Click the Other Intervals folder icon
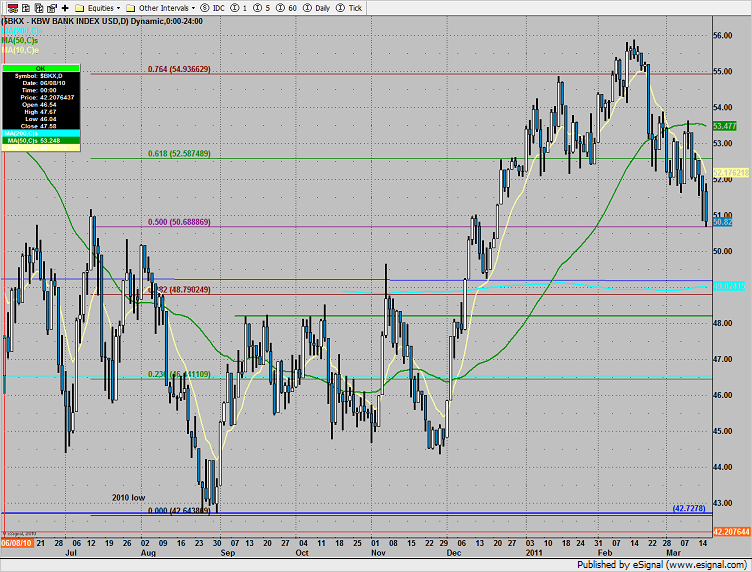 [130, 8]
